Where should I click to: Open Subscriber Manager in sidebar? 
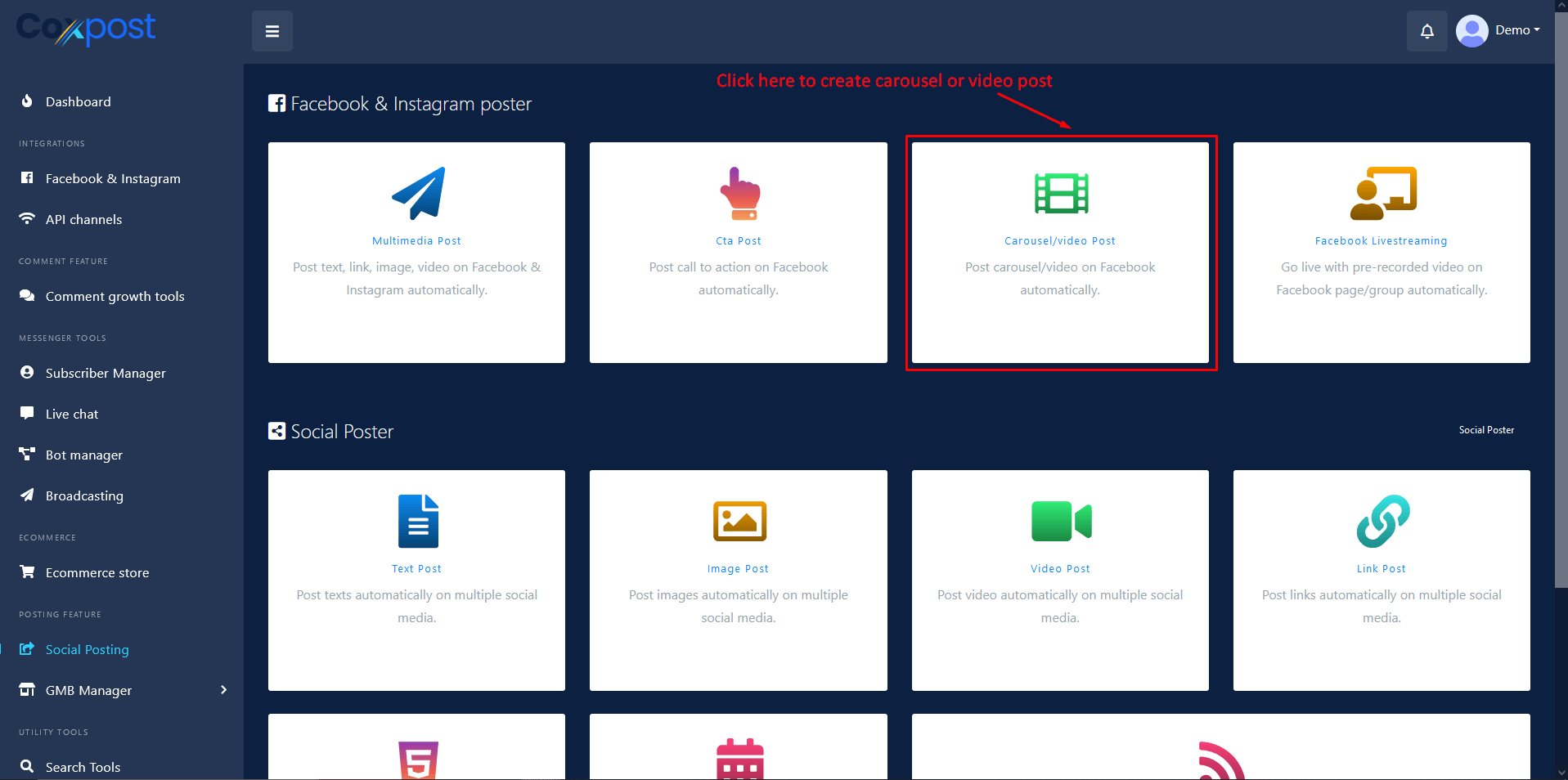pyautogui.click(x=106, y=373)
